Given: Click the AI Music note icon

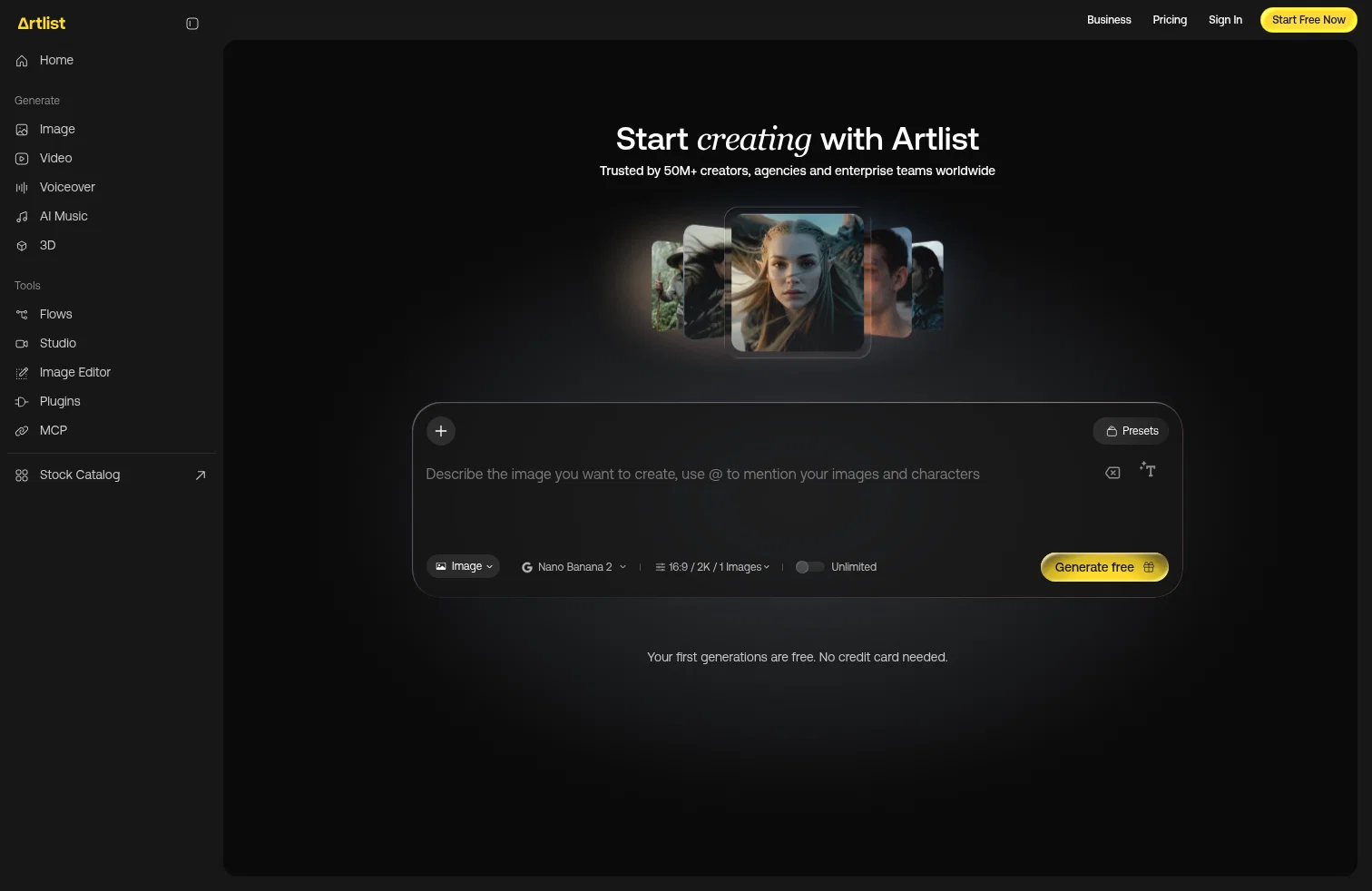Looking at the screenshot, I should pyautogui.click(x=22, y=217).
